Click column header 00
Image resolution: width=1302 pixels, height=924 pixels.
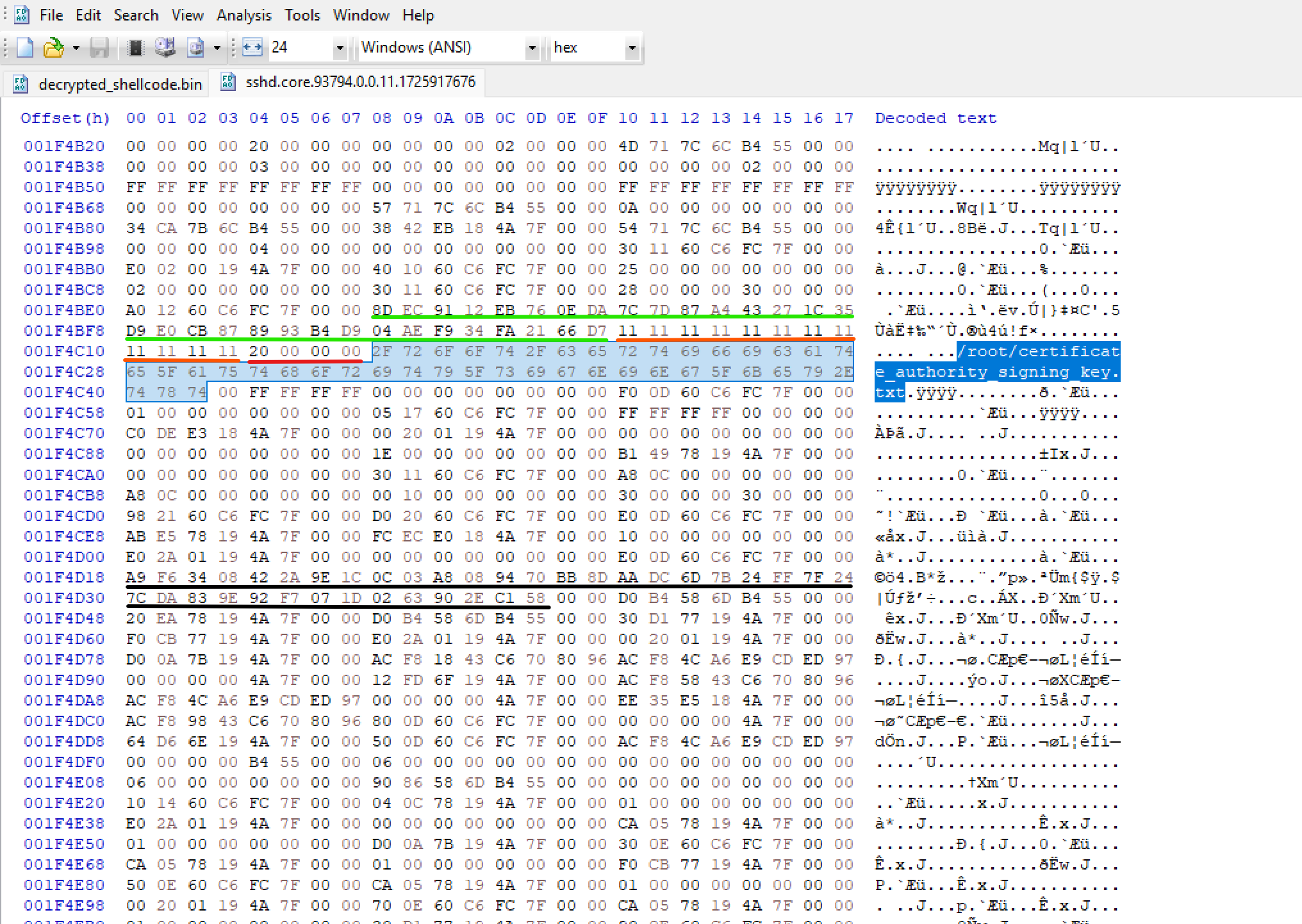(x=135, y=118)
